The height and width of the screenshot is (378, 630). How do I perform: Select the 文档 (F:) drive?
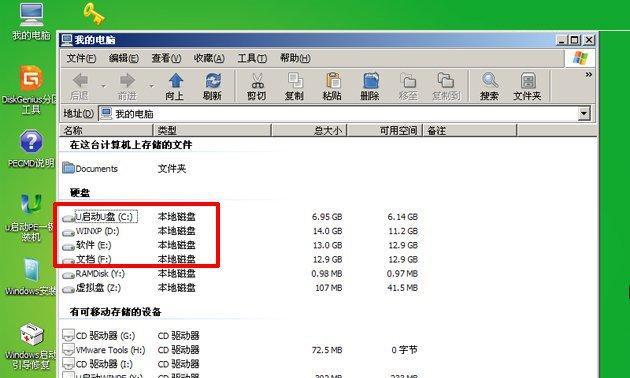(87, 259)
